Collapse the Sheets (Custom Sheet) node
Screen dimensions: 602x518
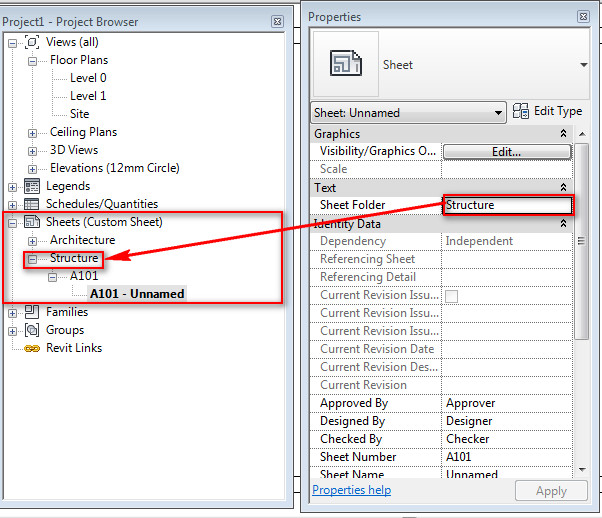12,223
